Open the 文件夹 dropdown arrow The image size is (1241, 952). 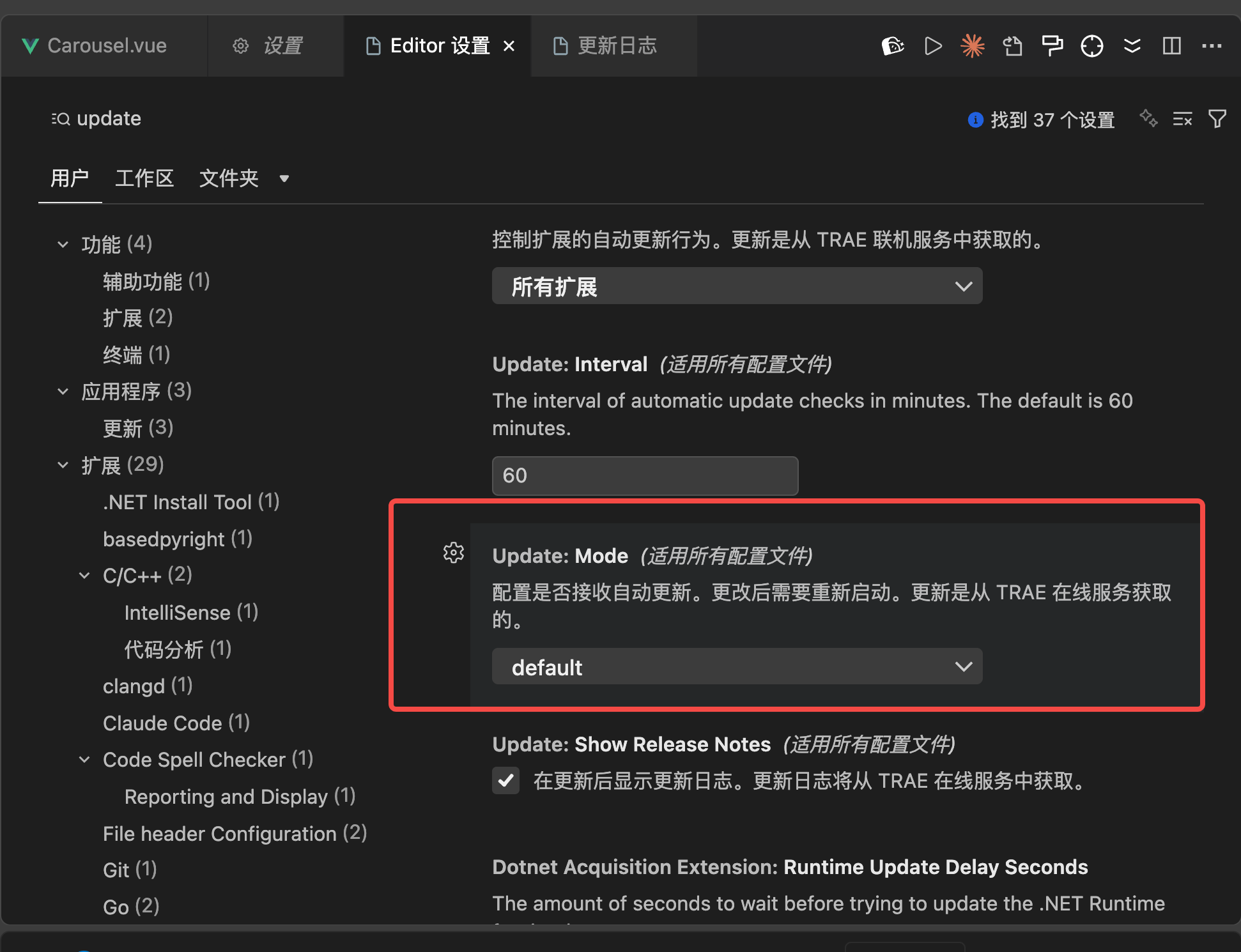[x=284, y=179]
